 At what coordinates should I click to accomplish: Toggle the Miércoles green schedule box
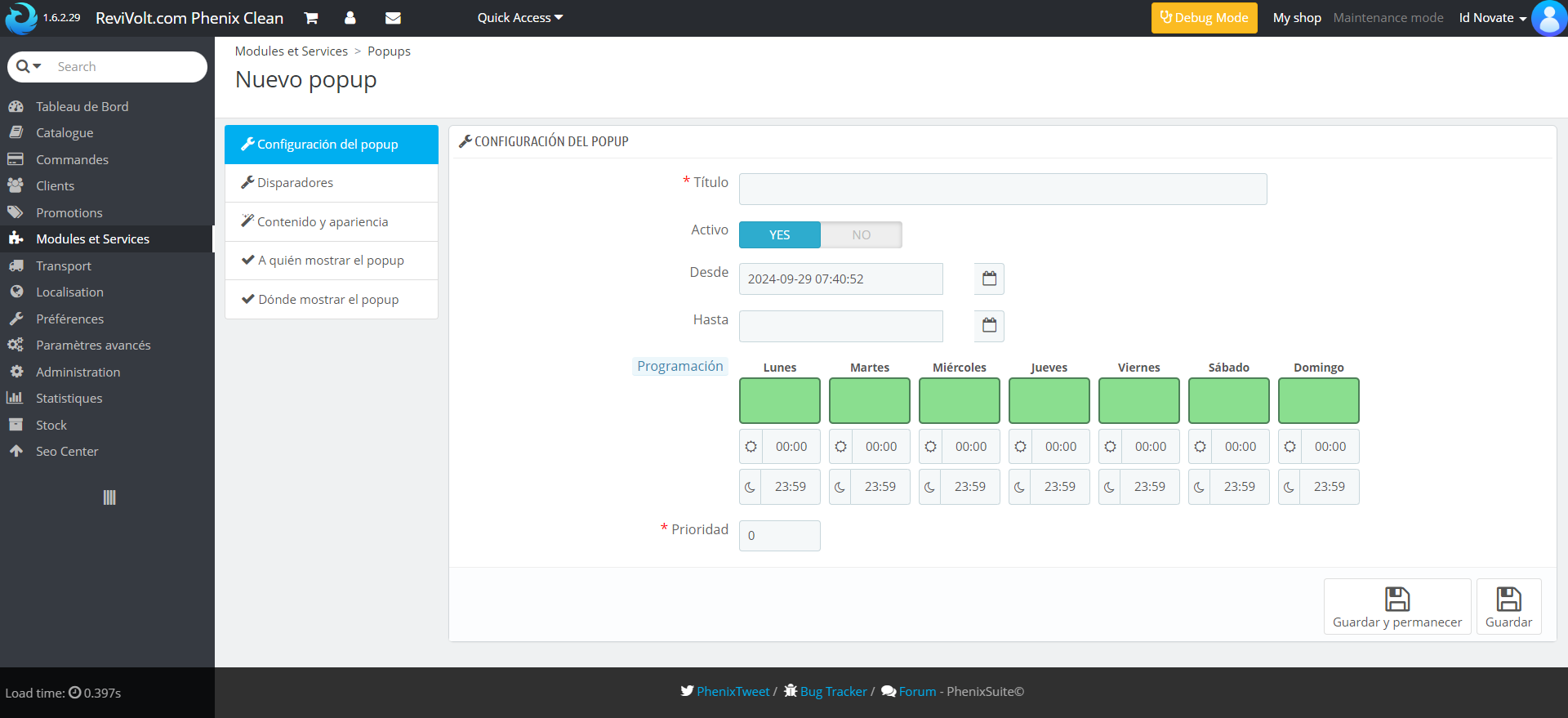click(960, 400)
